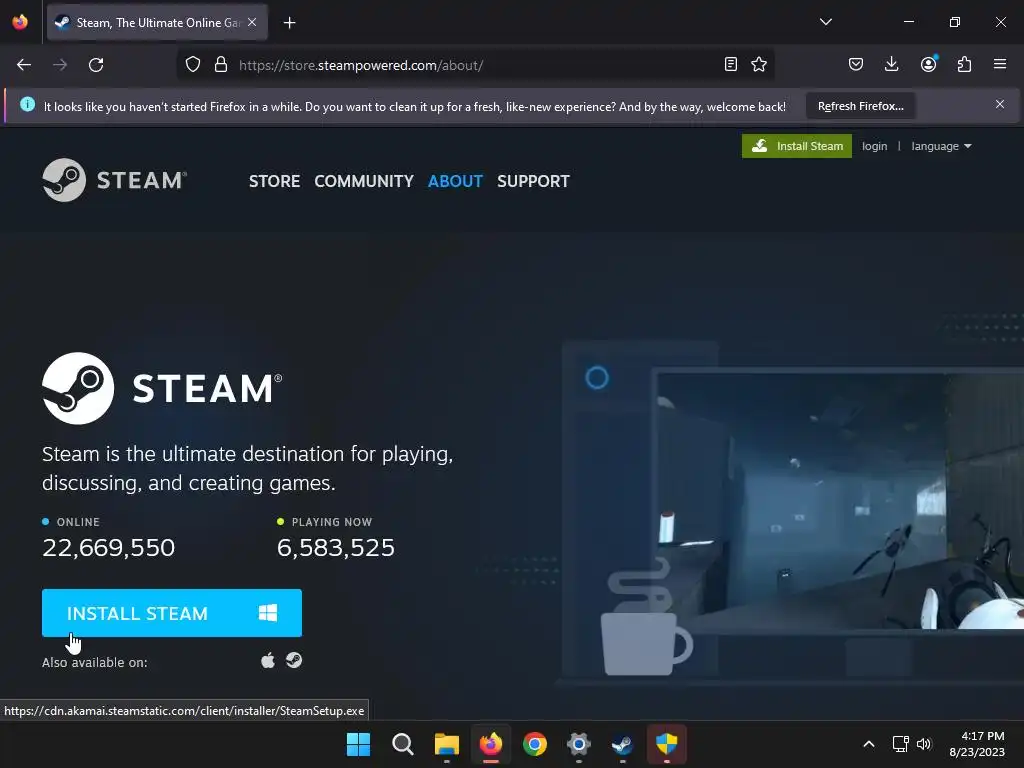This screenshot has height=768, width=1024.
Task: Open a new tab with the plus button
Action: point(289,23)
